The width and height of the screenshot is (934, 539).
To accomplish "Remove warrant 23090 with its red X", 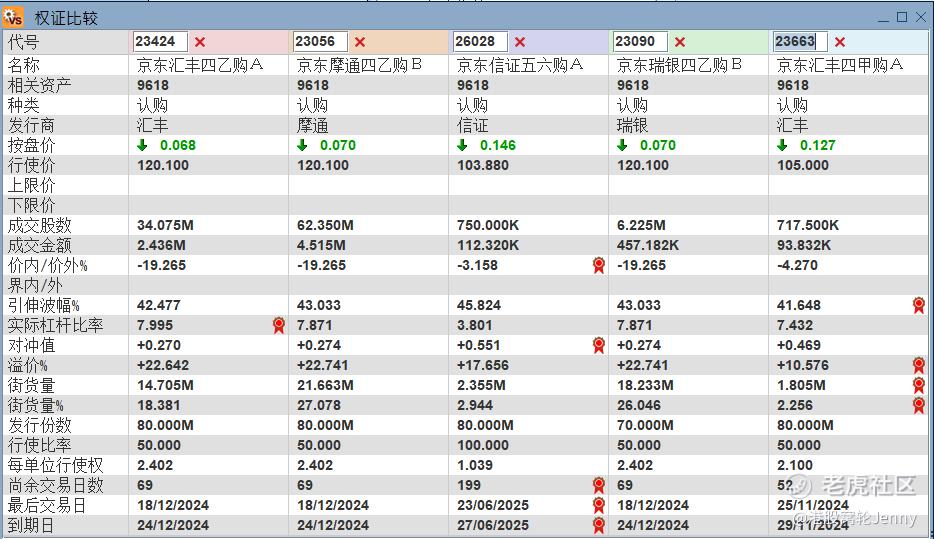I will pyautogui.click(x=680, y=42).
